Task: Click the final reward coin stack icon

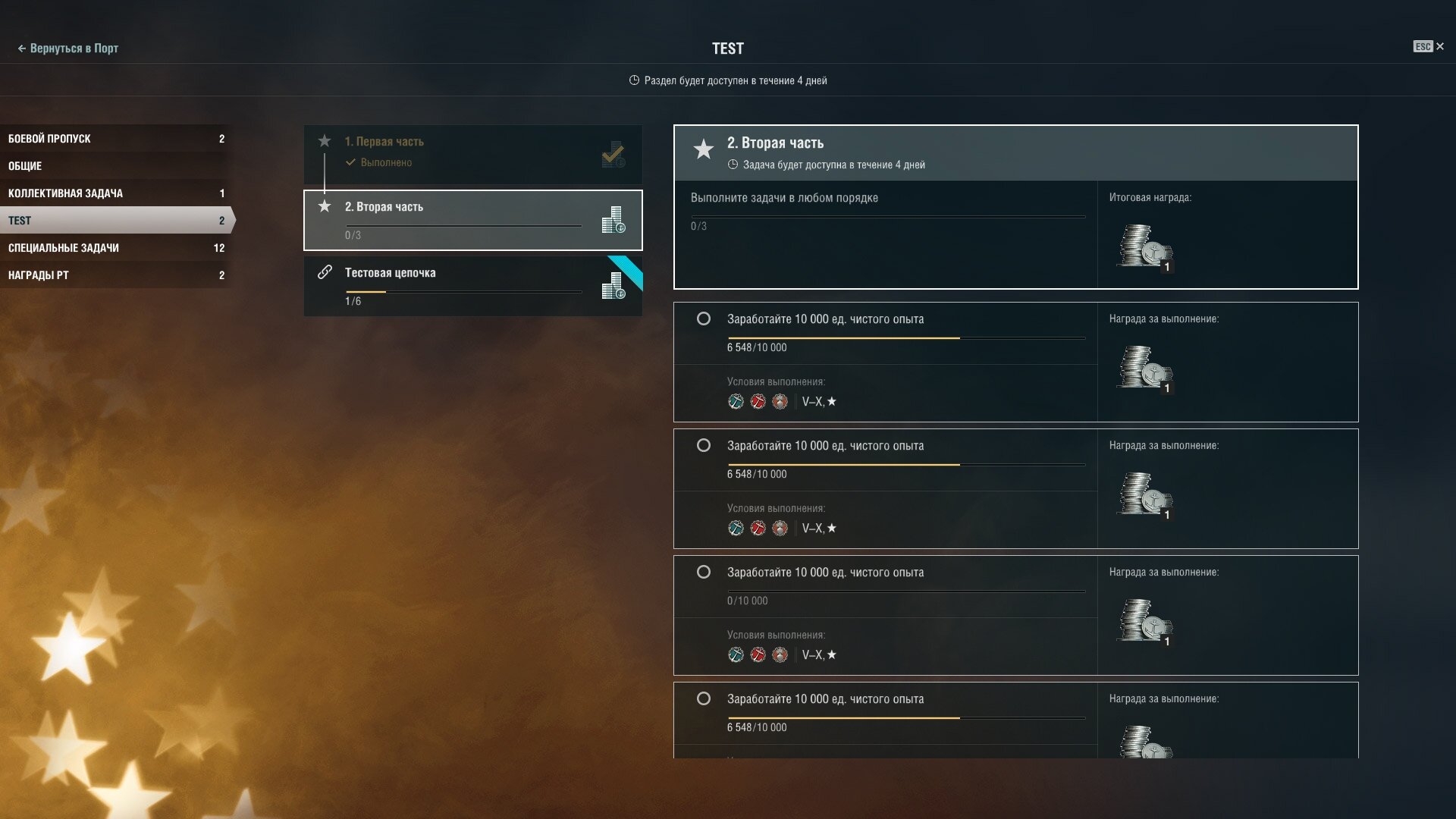Action: pyautogui.click(x=1144, y=247)
